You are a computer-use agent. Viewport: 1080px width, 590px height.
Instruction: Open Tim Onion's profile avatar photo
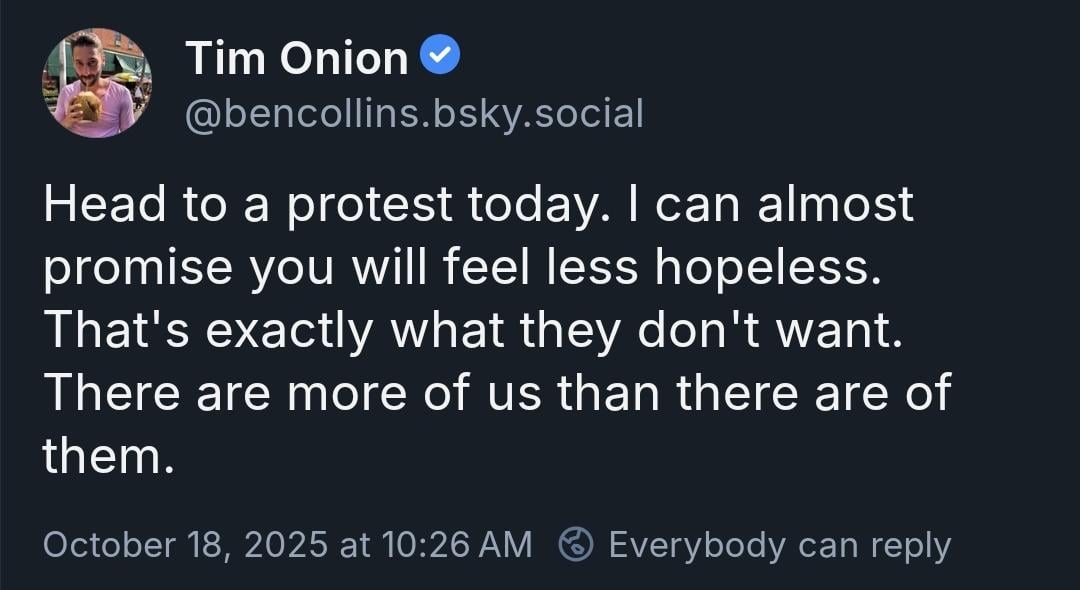pos(96,83)
